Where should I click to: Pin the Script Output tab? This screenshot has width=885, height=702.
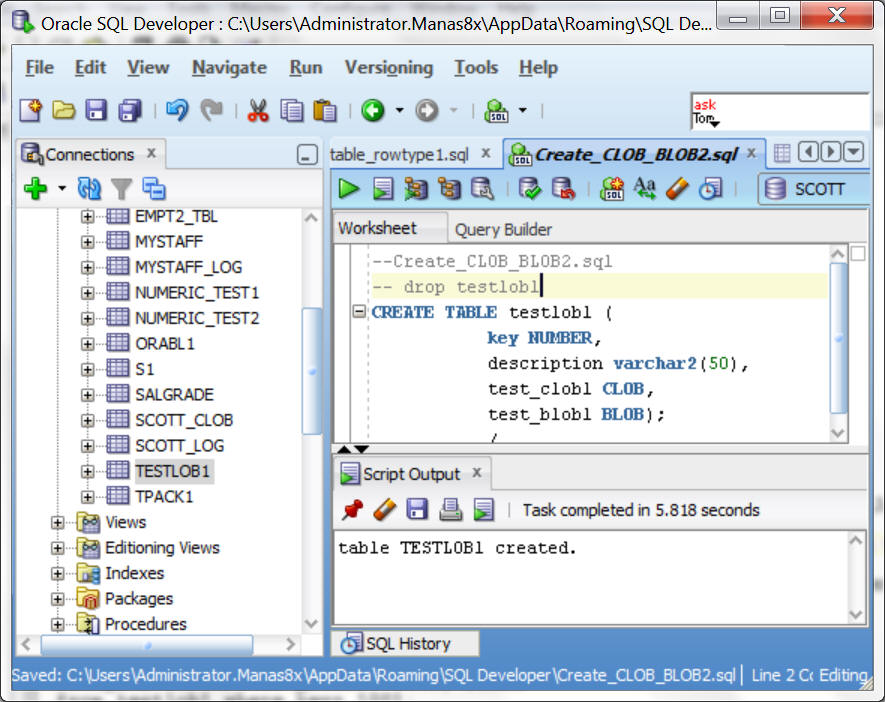pos(353,510)
